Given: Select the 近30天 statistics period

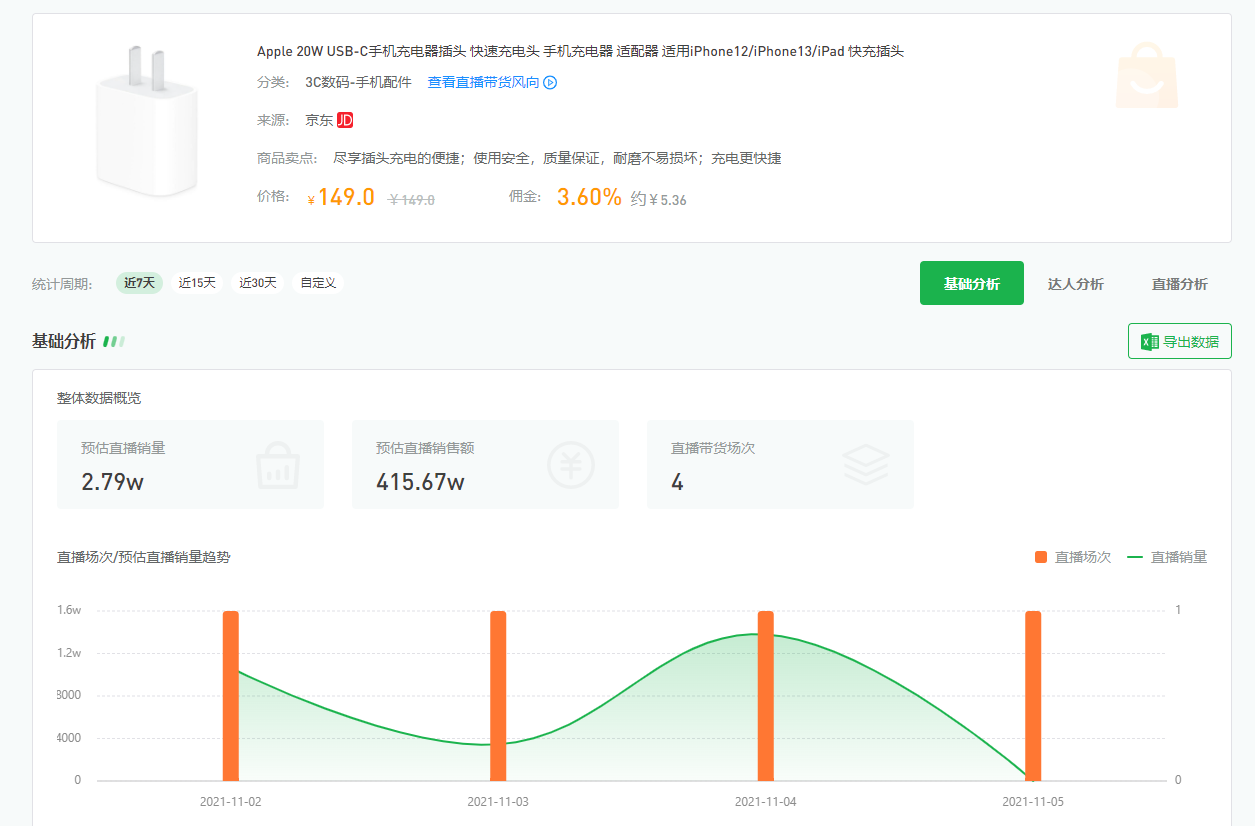Looking at the screenshot, I should (x=258, y=283).
